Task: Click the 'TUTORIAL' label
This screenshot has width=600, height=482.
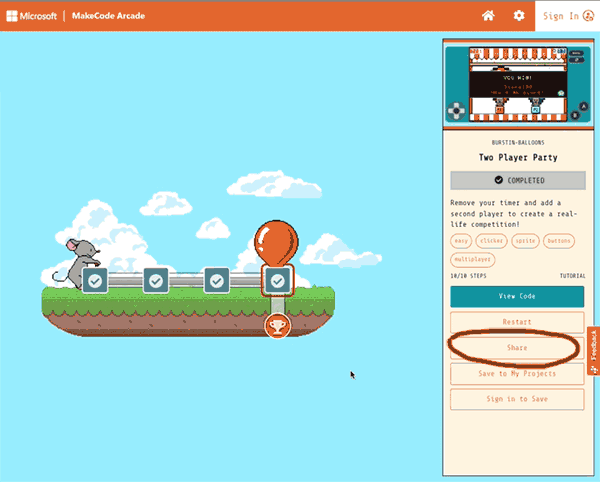Action: [x=572, y=276]
